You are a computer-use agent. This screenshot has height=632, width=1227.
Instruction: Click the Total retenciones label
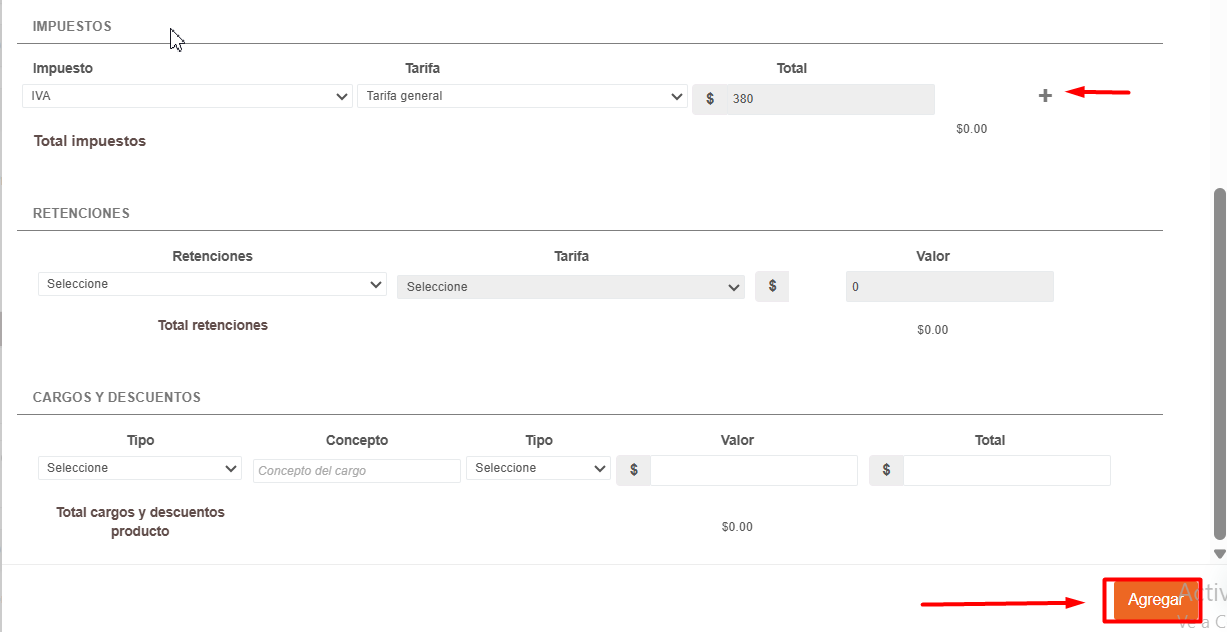[x=213, y=325]
